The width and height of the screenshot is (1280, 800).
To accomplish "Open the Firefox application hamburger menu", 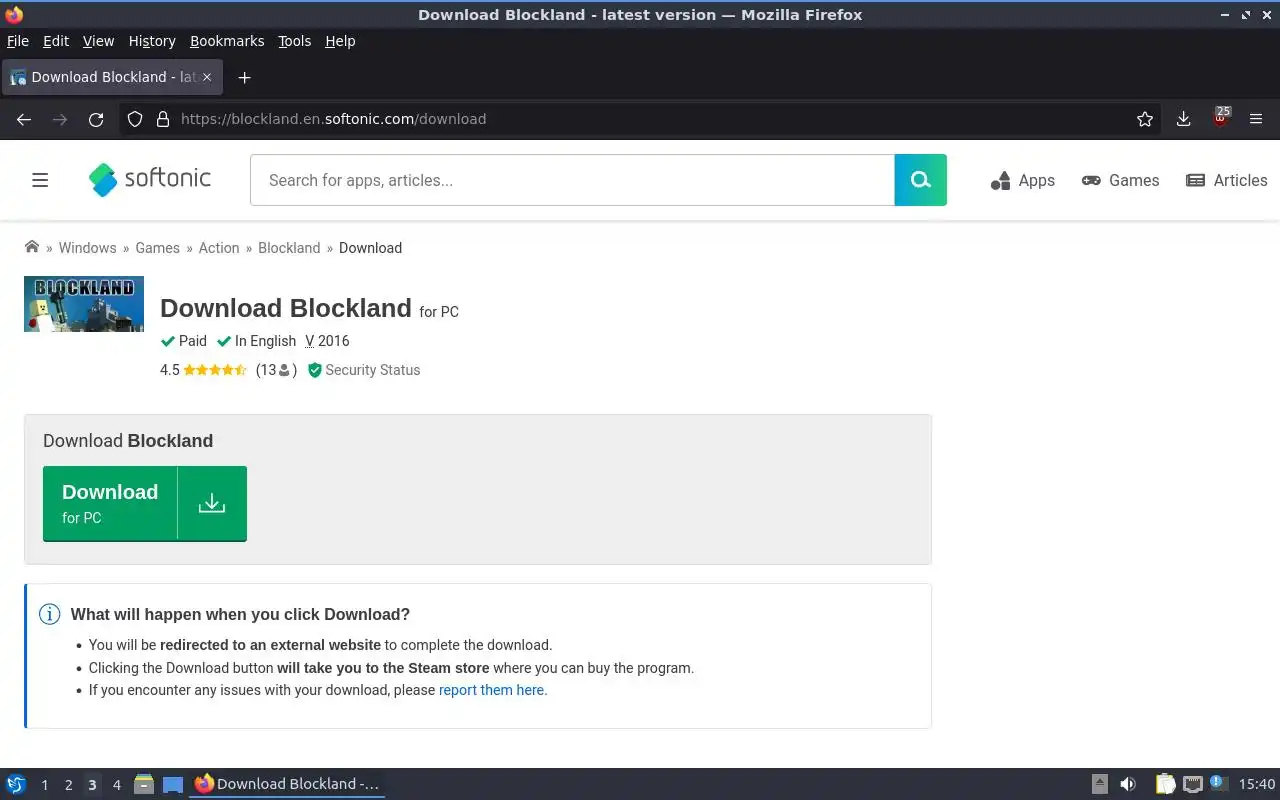I will [1256, 119].
